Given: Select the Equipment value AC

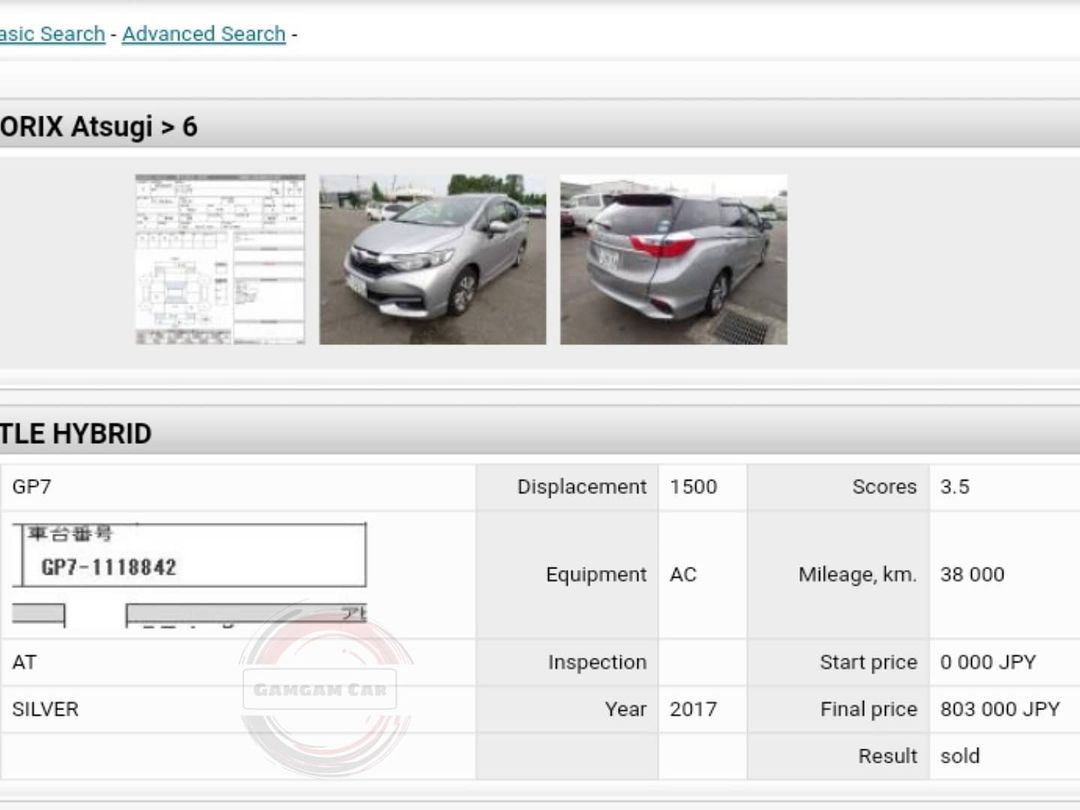Looking at the screenshot, I should [x=683, y=574].
